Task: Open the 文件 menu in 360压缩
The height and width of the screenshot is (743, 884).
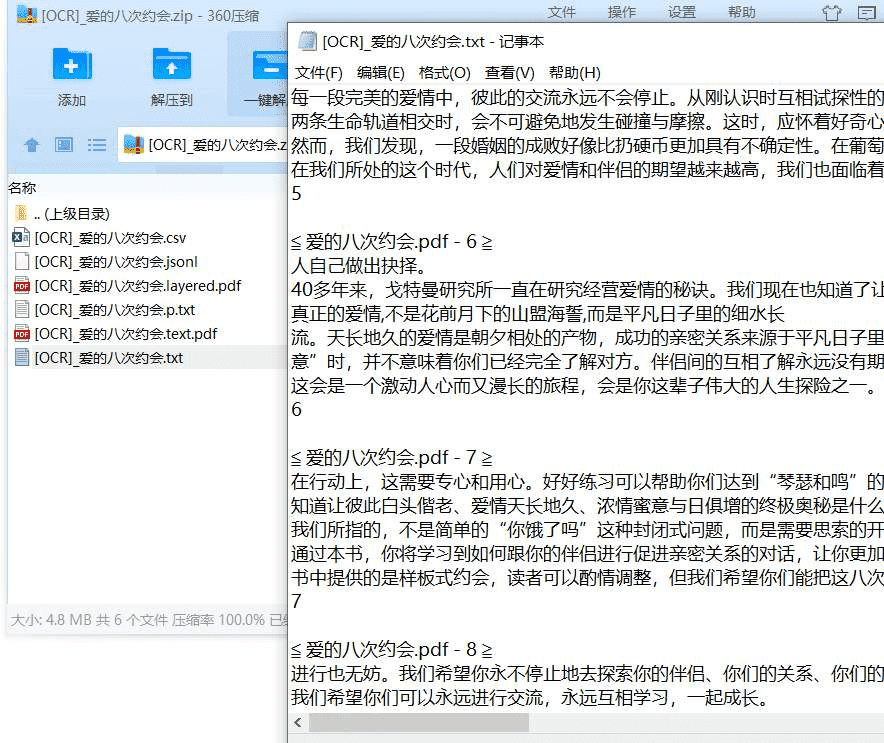Action: (561, 11)
